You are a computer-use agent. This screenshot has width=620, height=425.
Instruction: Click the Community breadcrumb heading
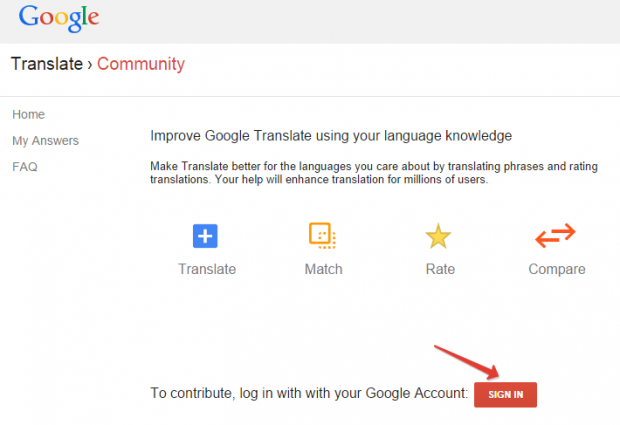pyautogui.click(x=141, y=64)
